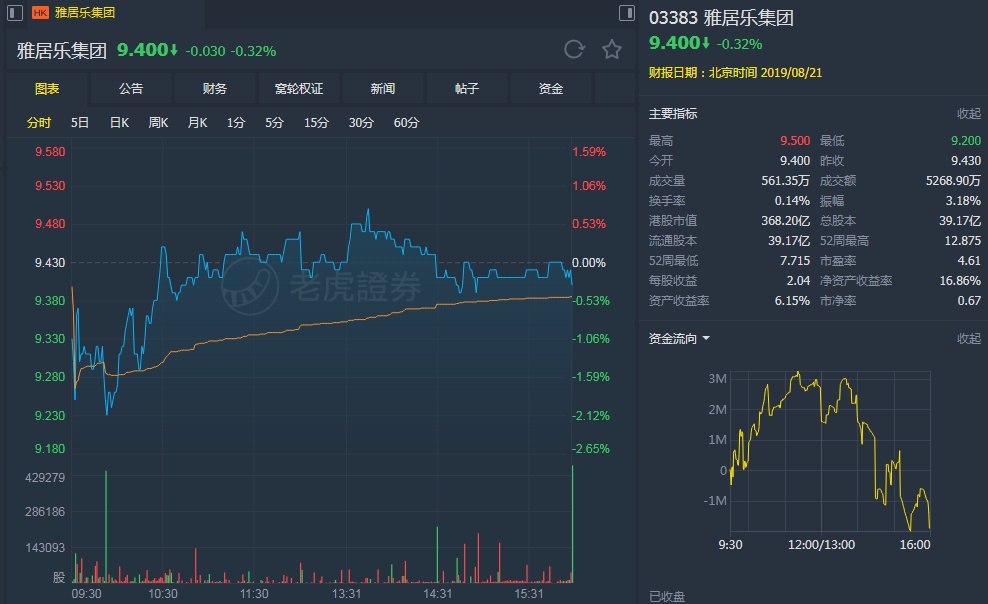Toggle the right sidebar panel icon

[x=626, y=13]
